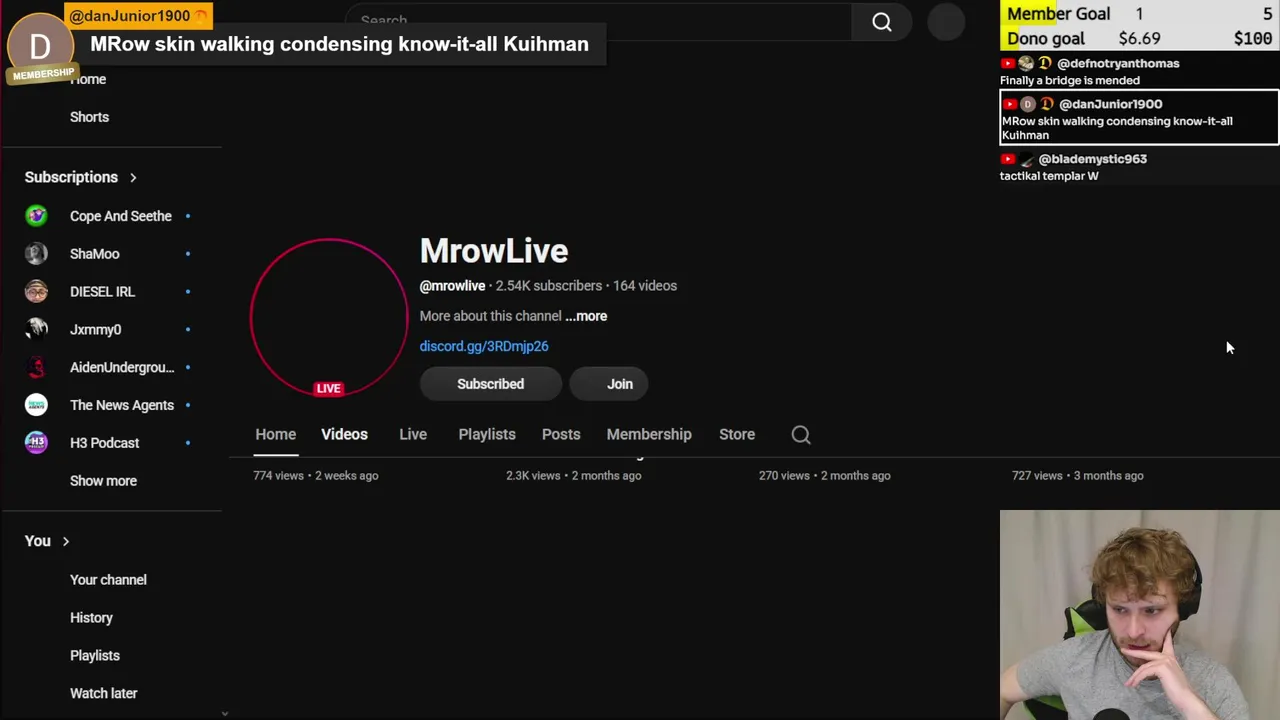Click the highlighted @danJunior1900 chat message
This screenshot has height=720, width=1280.
point(1139,118)
